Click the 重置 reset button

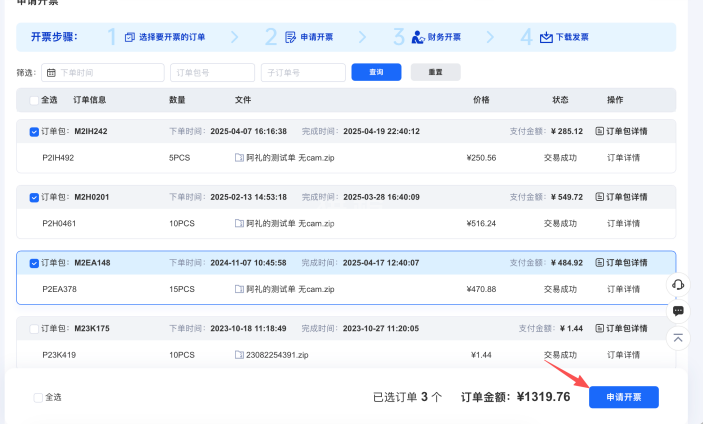coord(435,72)
